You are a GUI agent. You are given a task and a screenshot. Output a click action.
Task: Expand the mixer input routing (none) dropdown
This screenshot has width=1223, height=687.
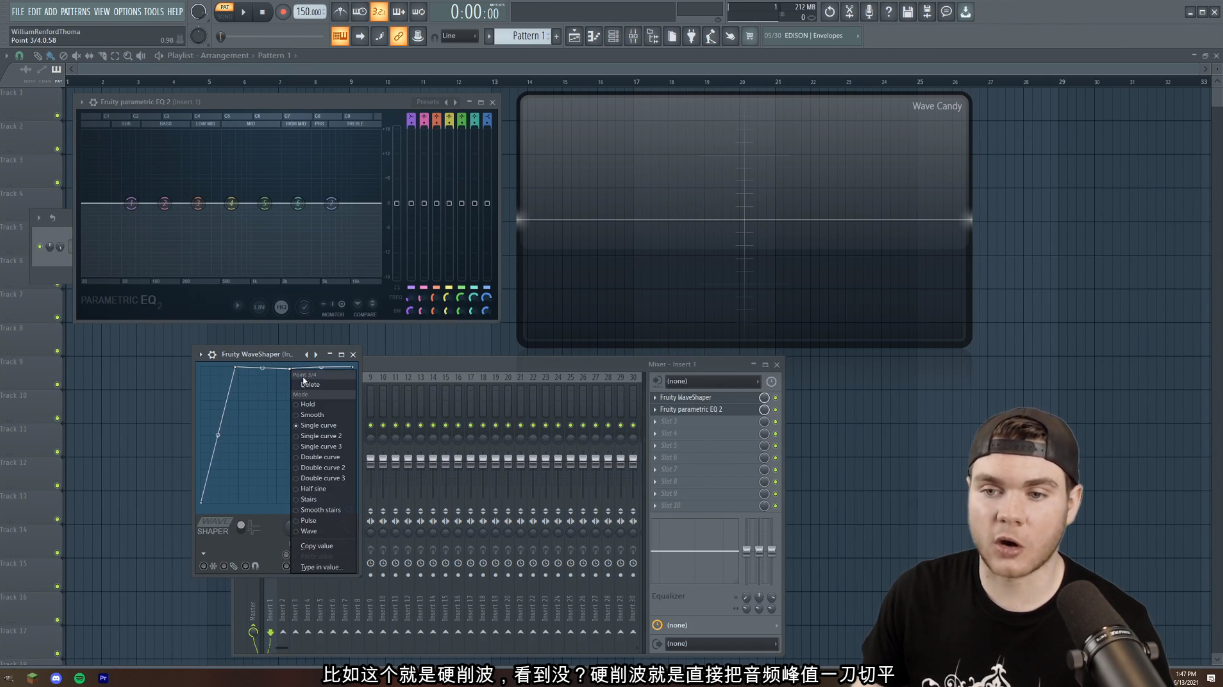[x=712, y=381]
